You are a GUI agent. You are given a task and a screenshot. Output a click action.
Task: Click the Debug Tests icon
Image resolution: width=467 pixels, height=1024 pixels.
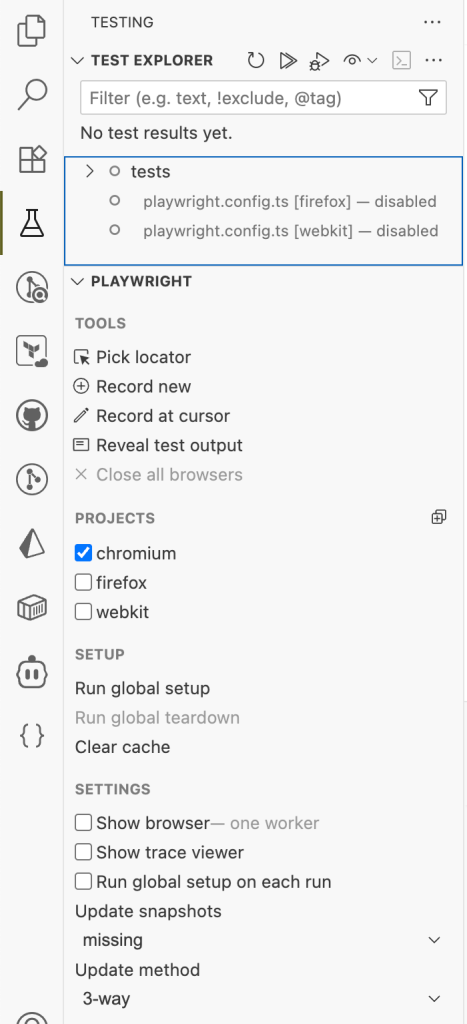(319, 61)
